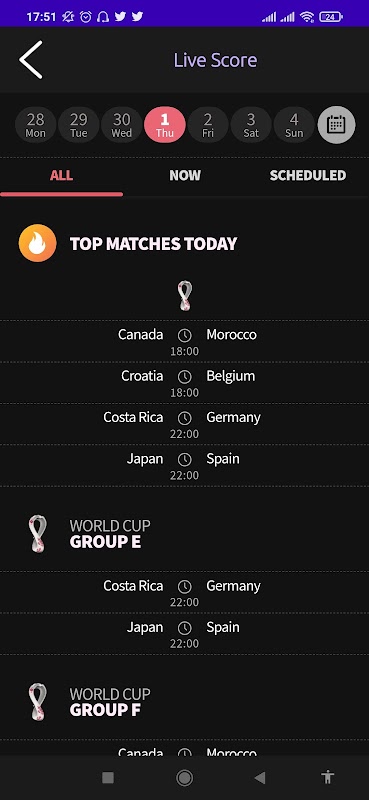369x800 pixels.
Task: Tap the World Cup trophy icon above Canada match
Action: pyautogui.click(x=185, y=295)
